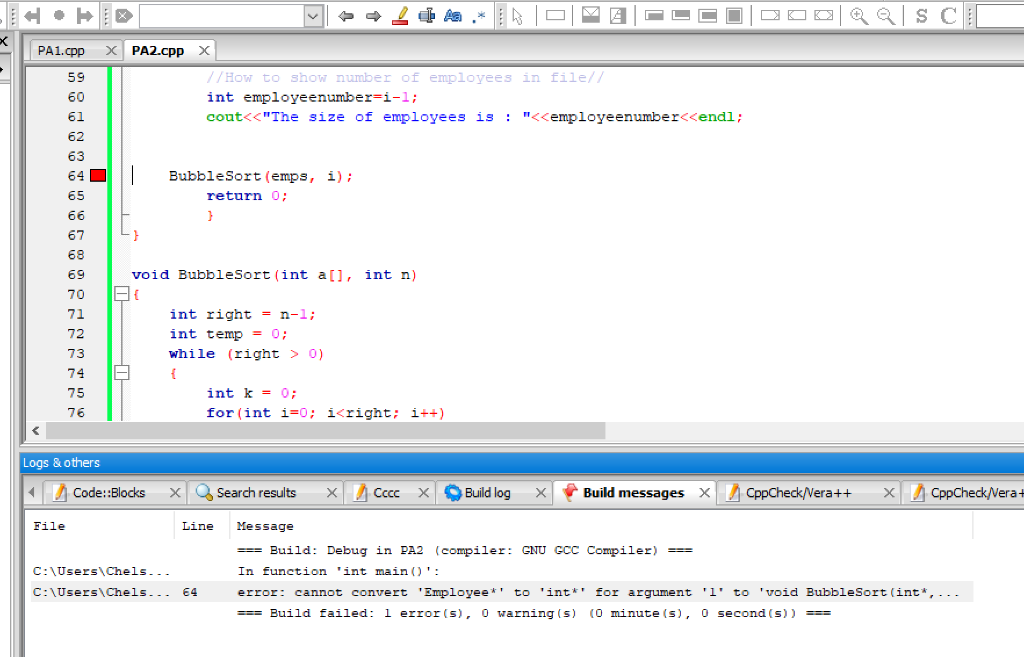Open the Cccc log tab

387,492
